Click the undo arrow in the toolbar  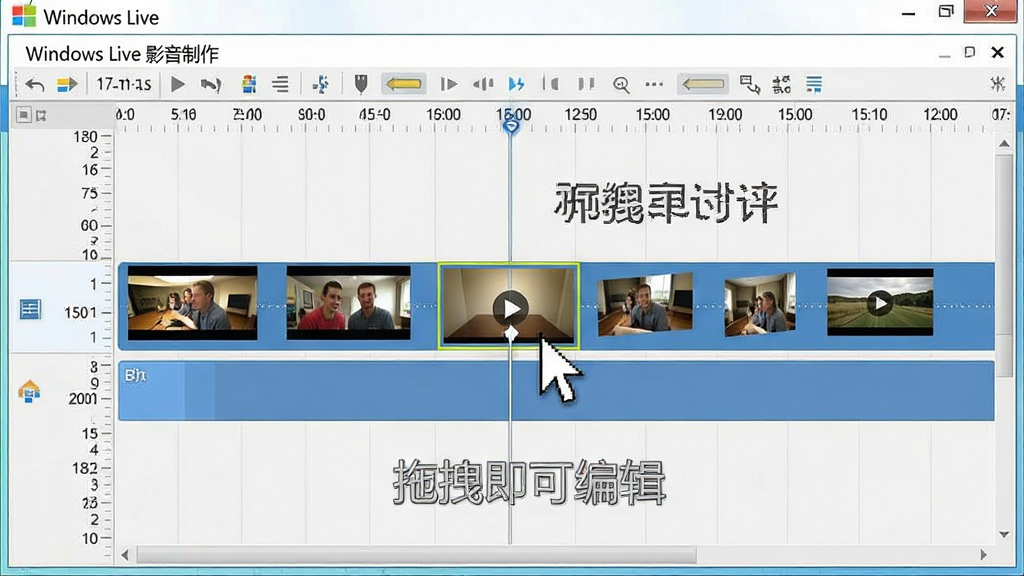click(35, 84)
